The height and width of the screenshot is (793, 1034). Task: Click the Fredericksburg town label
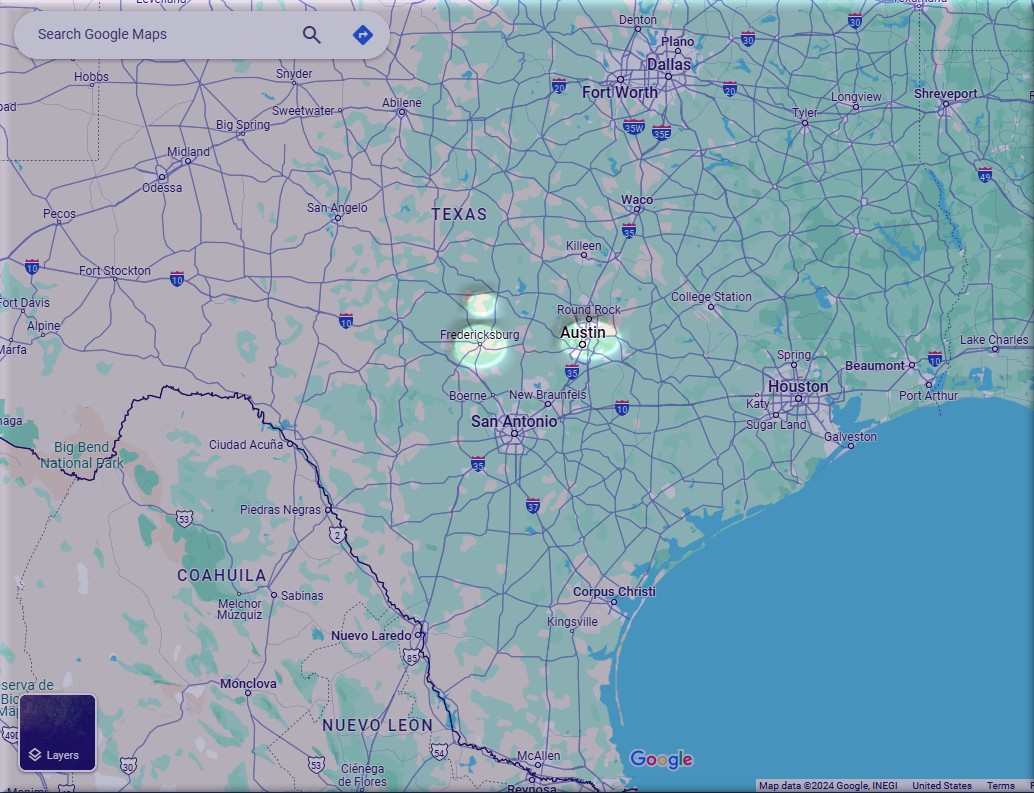(479, 334)
